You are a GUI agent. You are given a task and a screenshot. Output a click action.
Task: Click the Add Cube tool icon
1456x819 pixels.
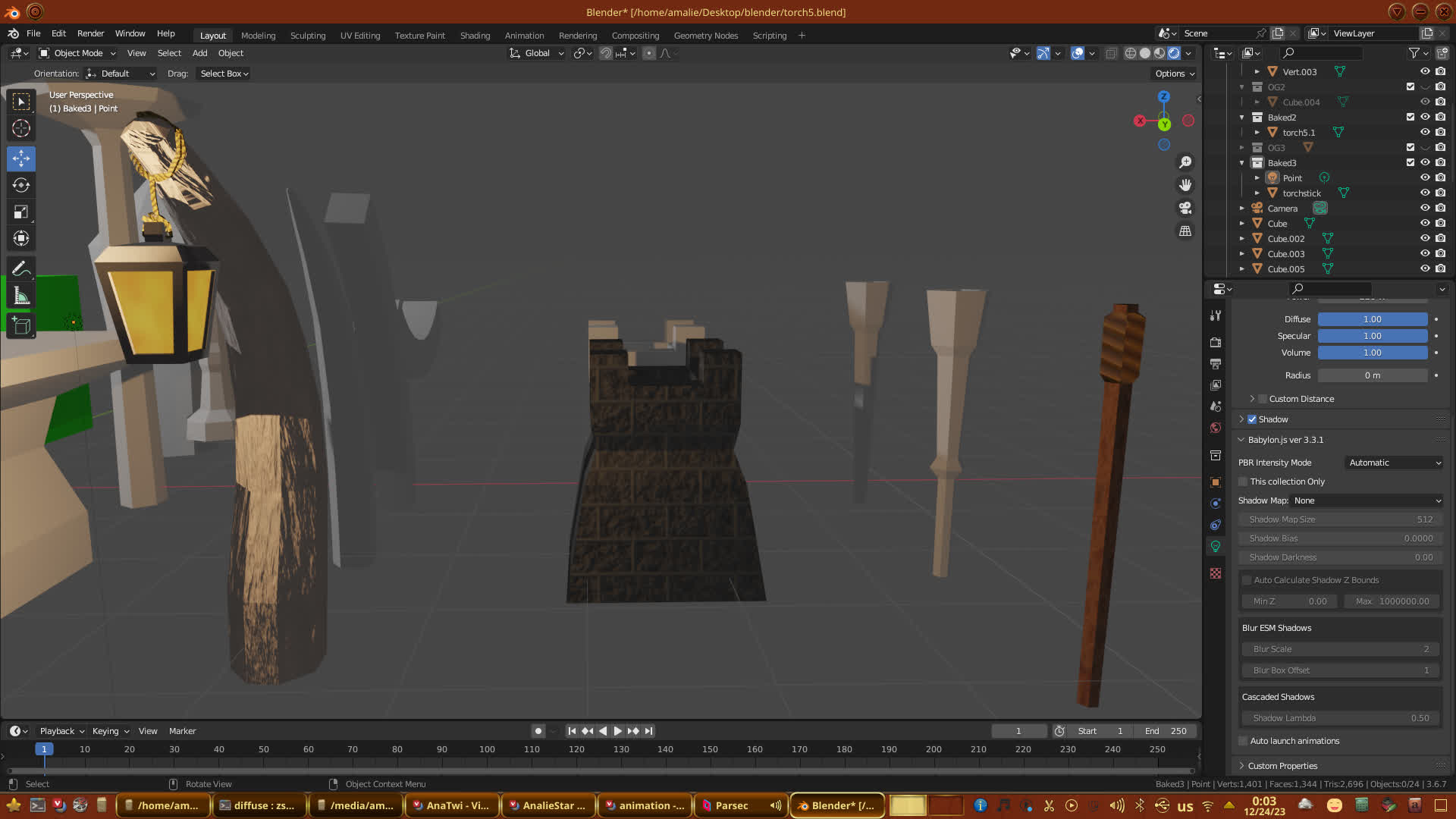pos(21,326)
